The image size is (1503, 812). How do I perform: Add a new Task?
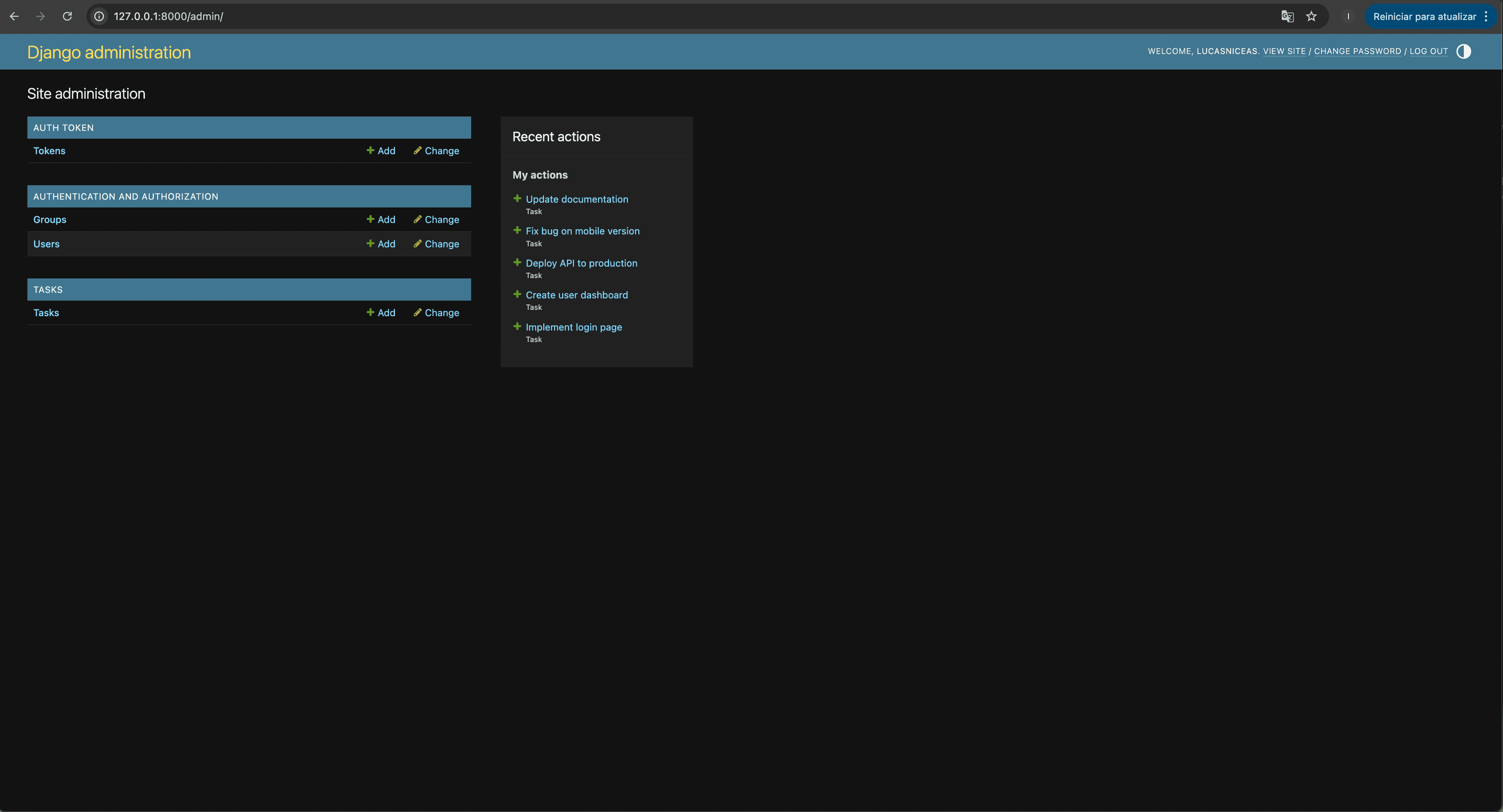[381, 313]
